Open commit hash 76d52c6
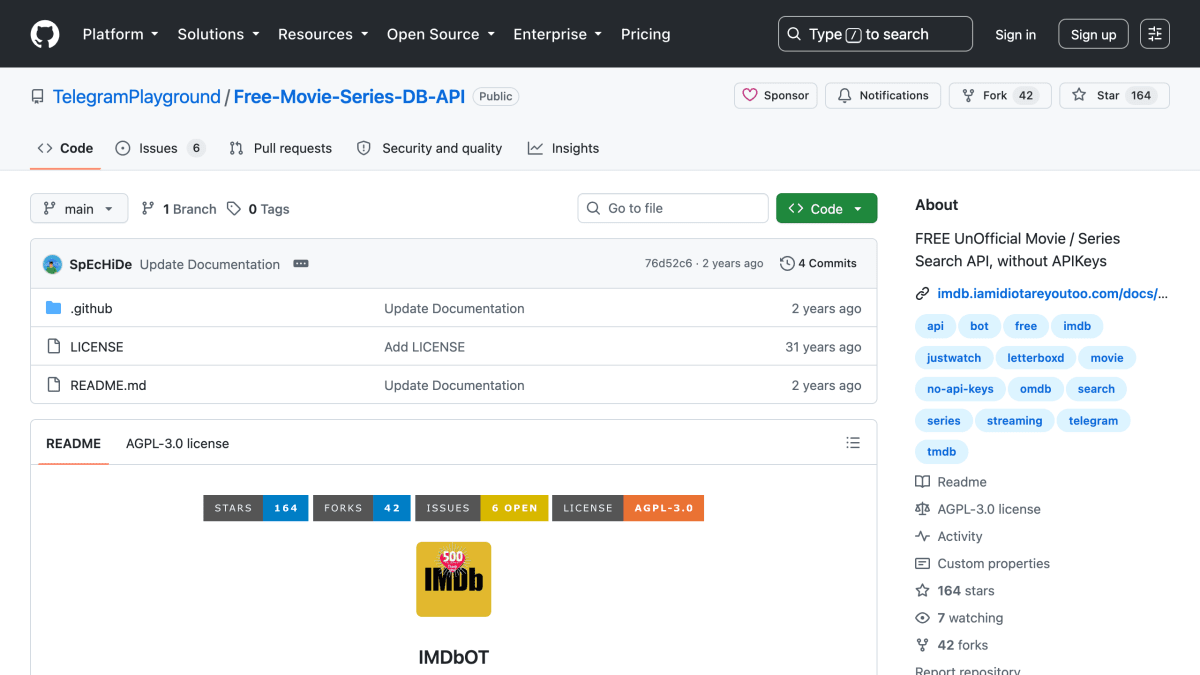Viewport: 1200px width, 675px height. tap(668, 264)
